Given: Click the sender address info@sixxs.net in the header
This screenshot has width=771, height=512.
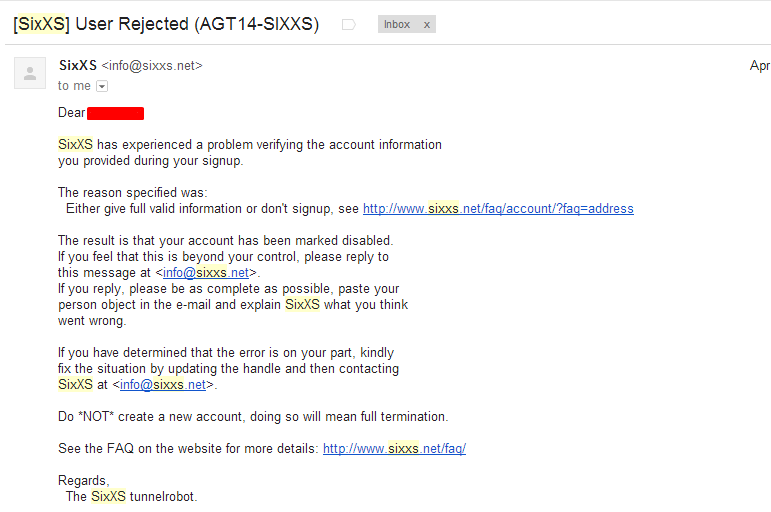Looking at the screenshot, I should pos(152,66).
